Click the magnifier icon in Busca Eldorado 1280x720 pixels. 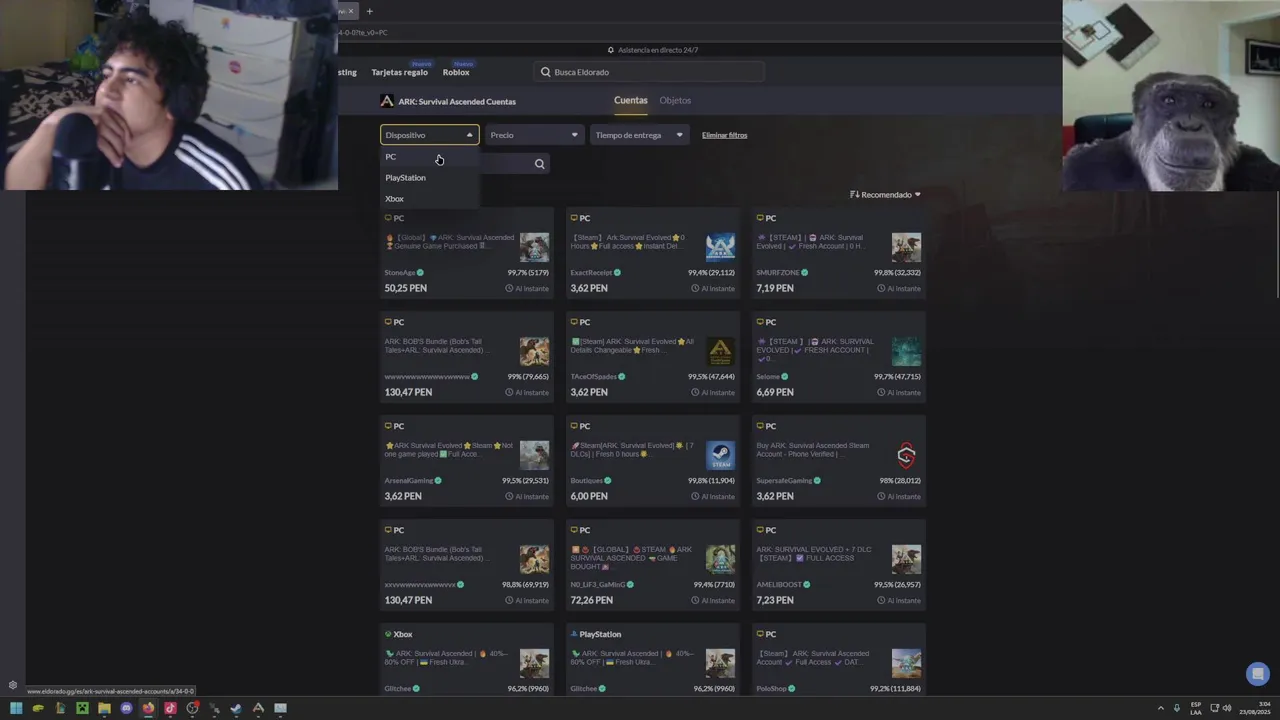[546, 72]
